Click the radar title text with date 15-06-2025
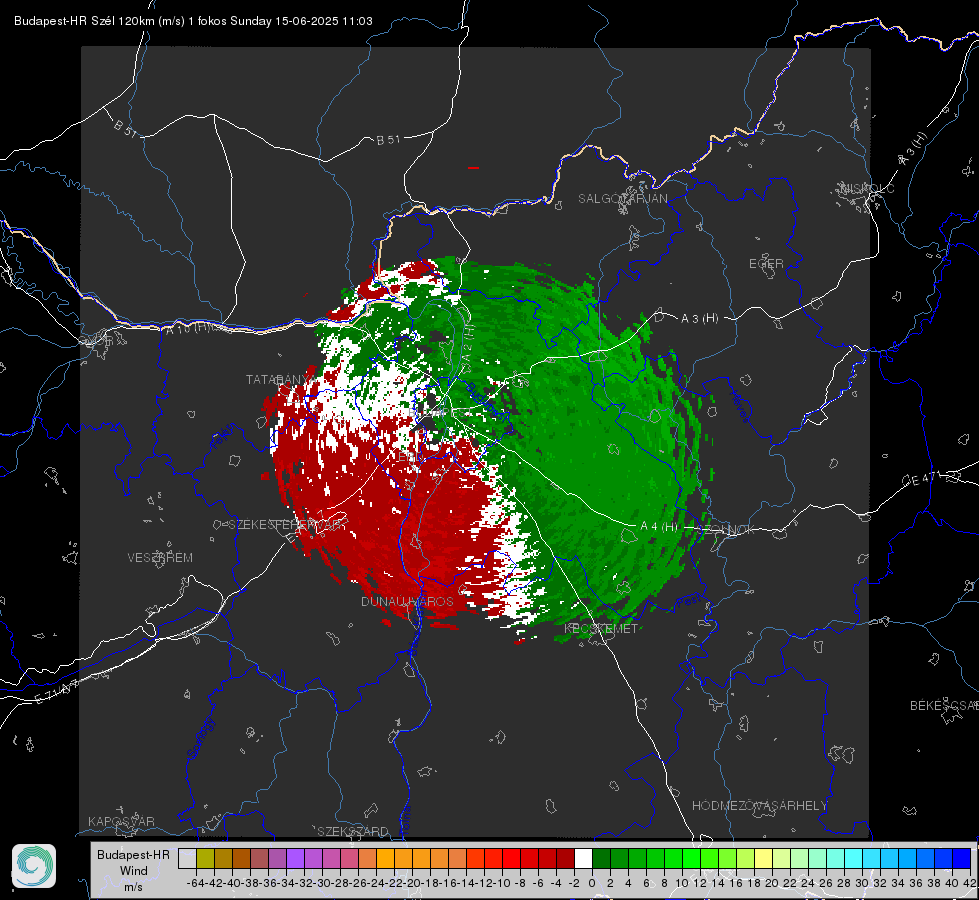The height and width of the screenshot is (900, 979). point(194,21)
